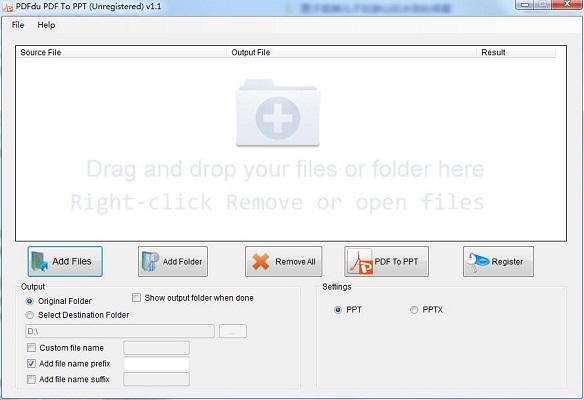Click the Register key icon
Viewport: 584px width, 400px height.
point(477,261)
